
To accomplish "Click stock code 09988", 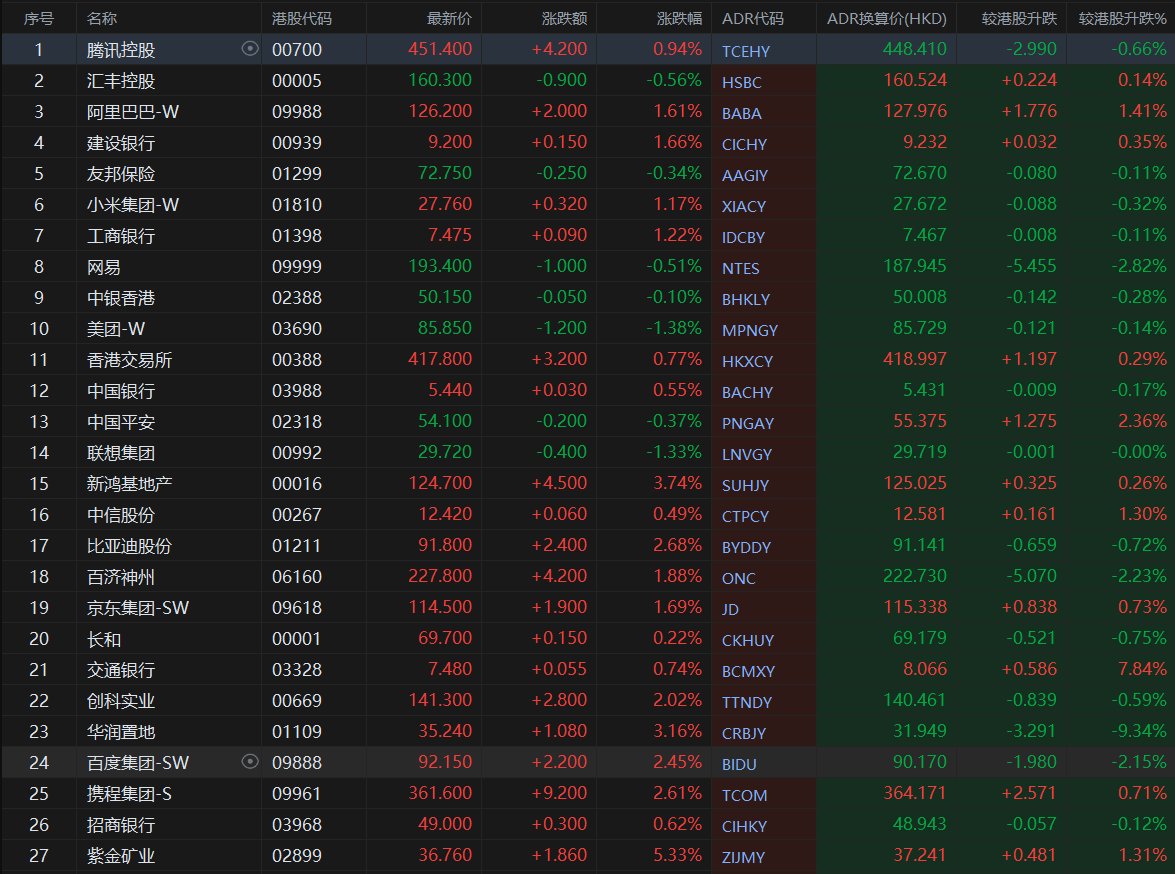I will tap(297, 112).
